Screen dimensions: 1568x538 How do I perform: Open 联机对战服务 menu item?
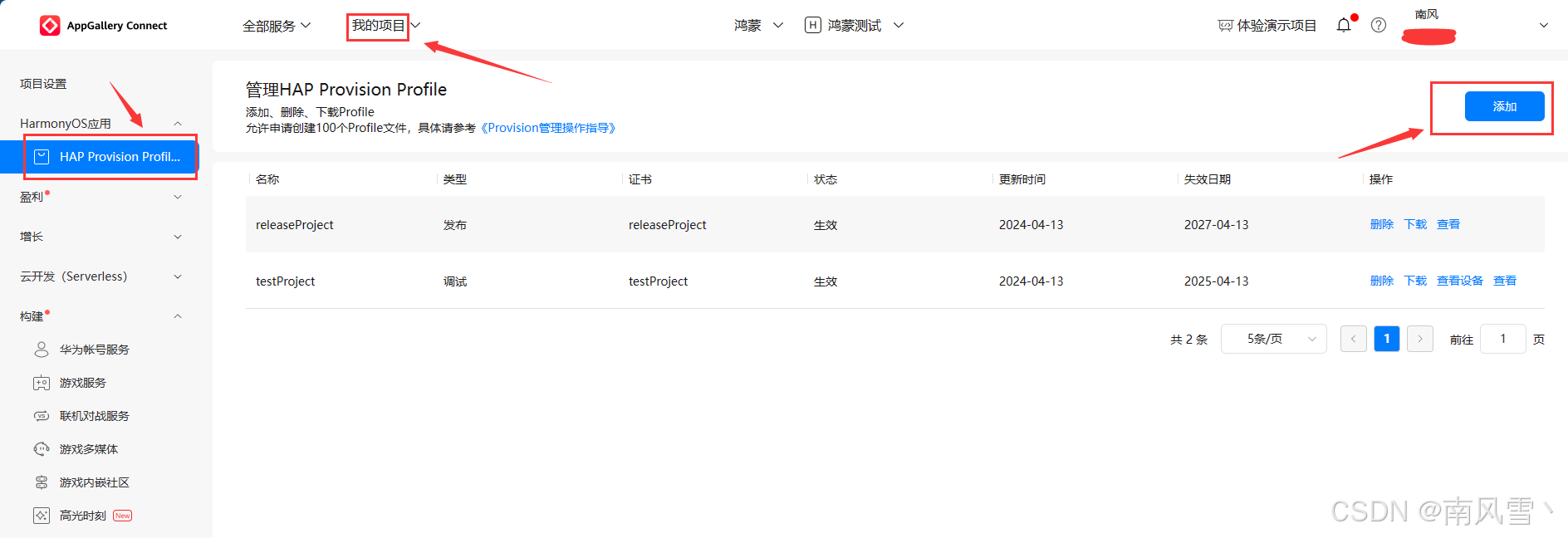95,416
